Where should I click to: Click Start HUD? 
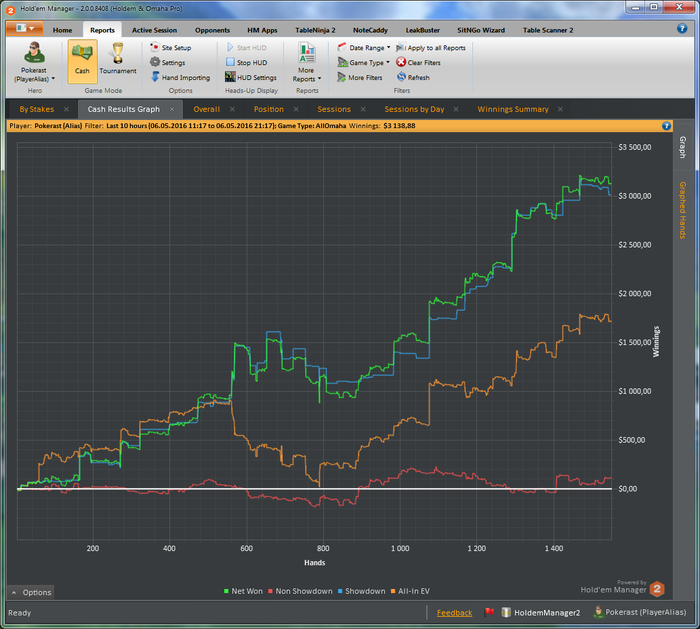coord(246,48)
